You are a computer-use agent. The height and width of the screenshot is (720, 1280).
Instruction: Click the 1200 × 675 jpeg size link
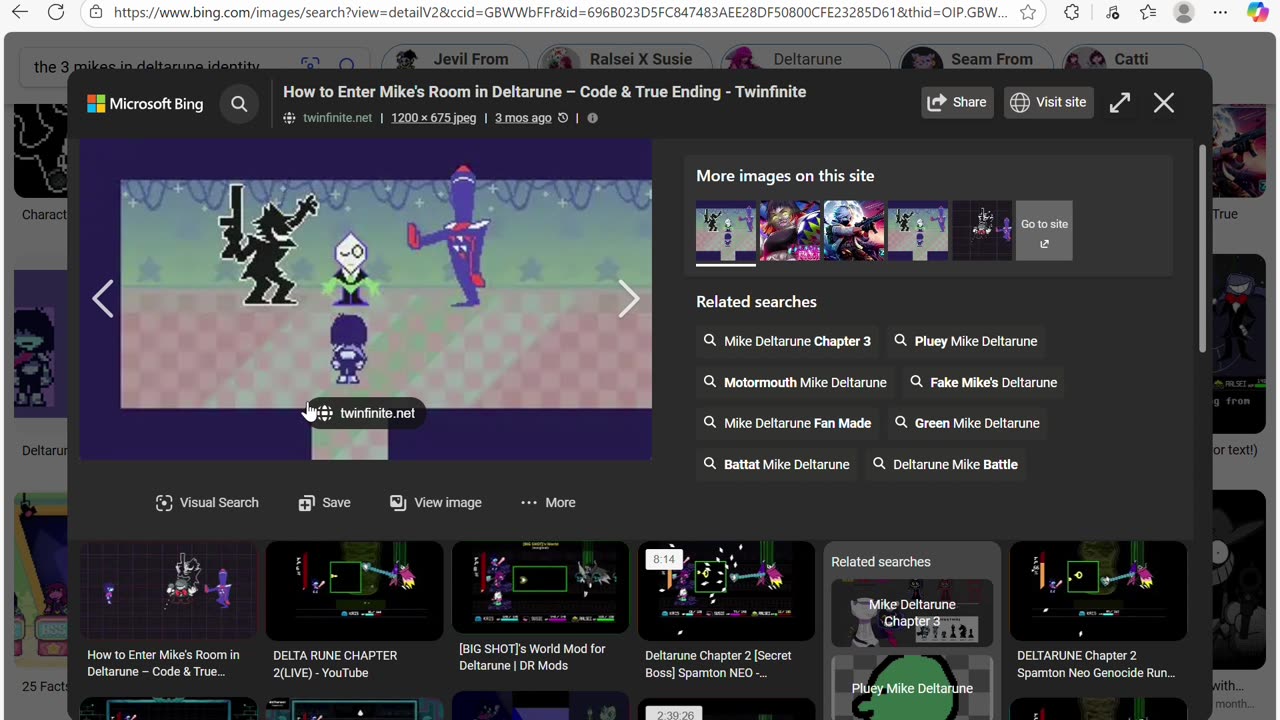[x=434, y=118]
